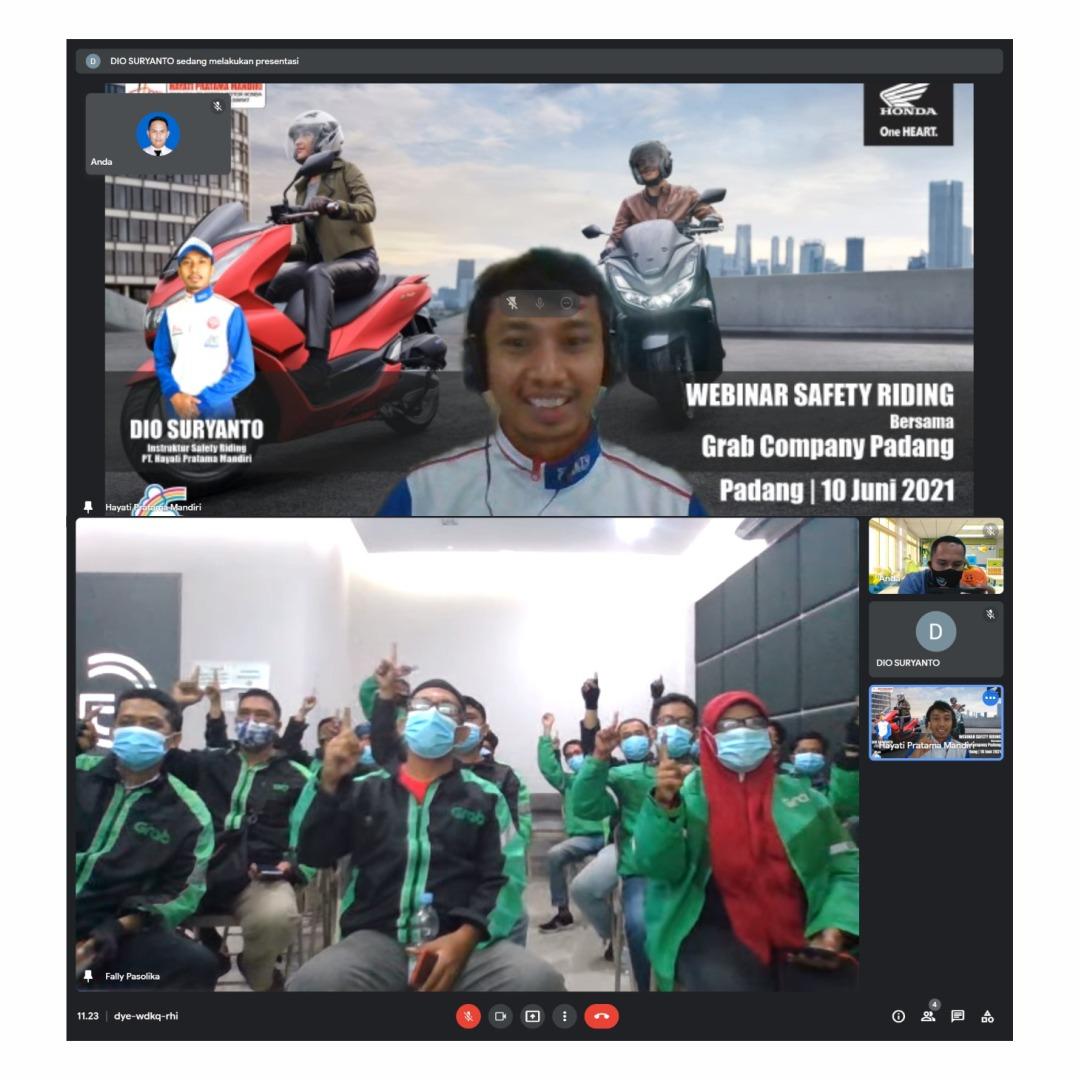Select the DIO SURYANTO participant tile
Screen dimensions: 1080x1080
click(x=935, y=640)
